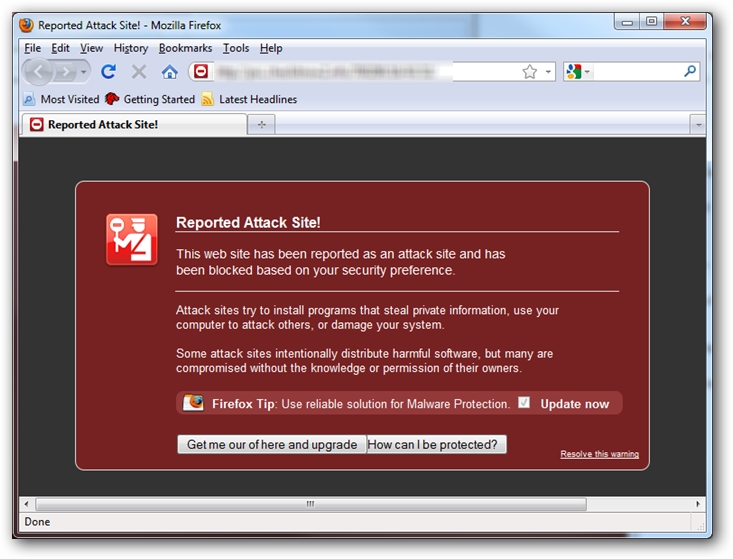Click How can I be protected? button

point(436,444)
